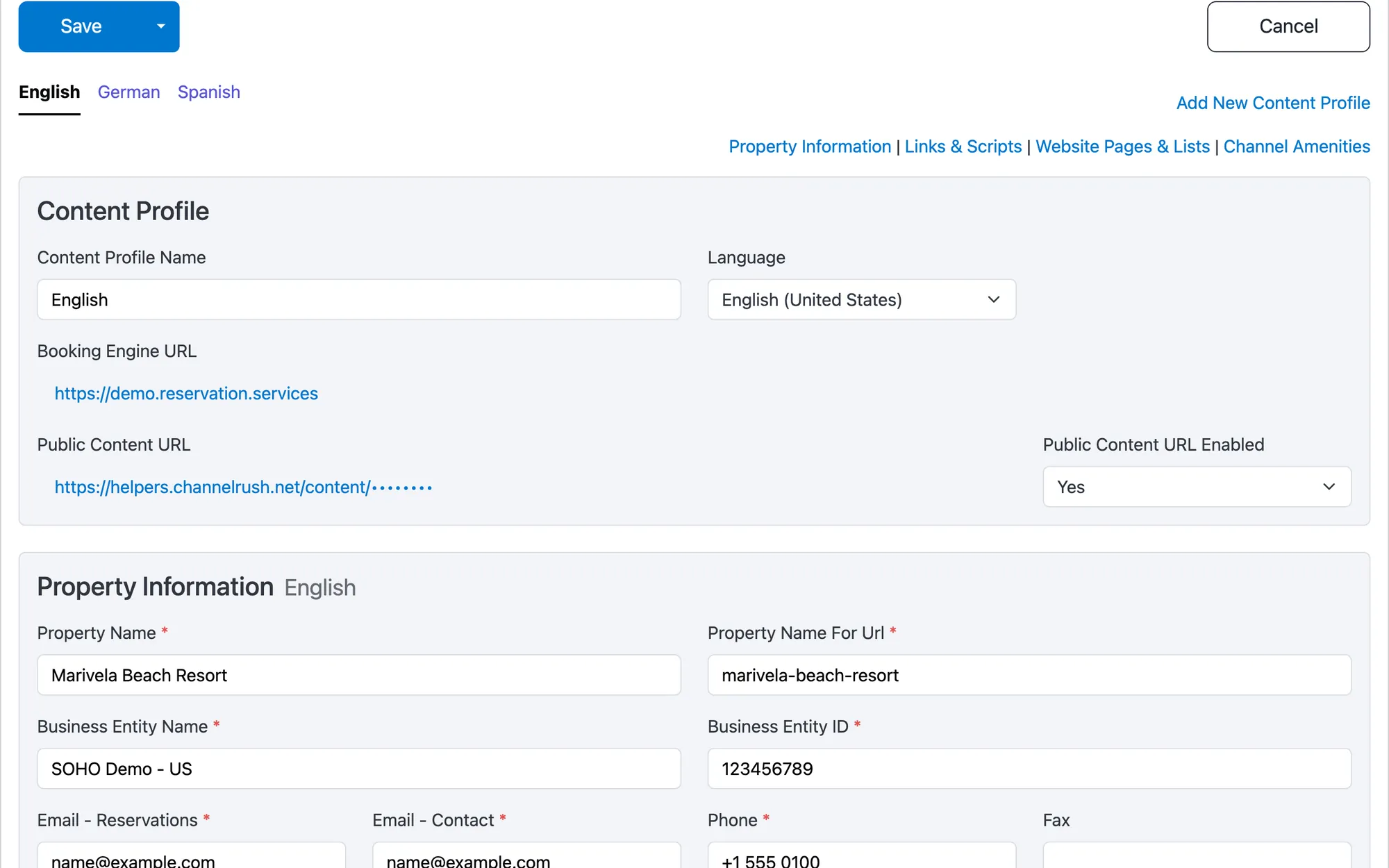Click the Cancel button
Screen dimensions: 1389x868
(1288, 26)
